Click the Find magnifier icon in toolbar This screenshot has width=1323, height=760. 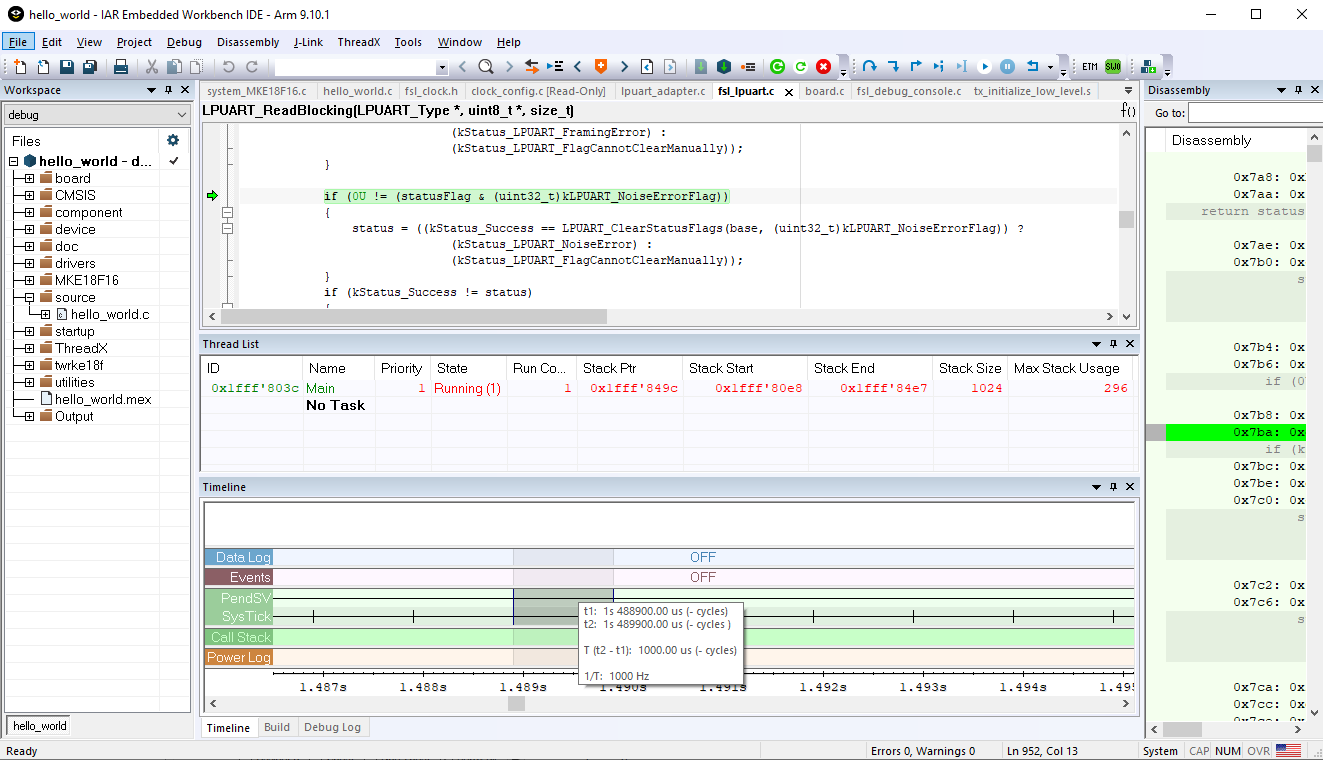[x=485, y=67]
